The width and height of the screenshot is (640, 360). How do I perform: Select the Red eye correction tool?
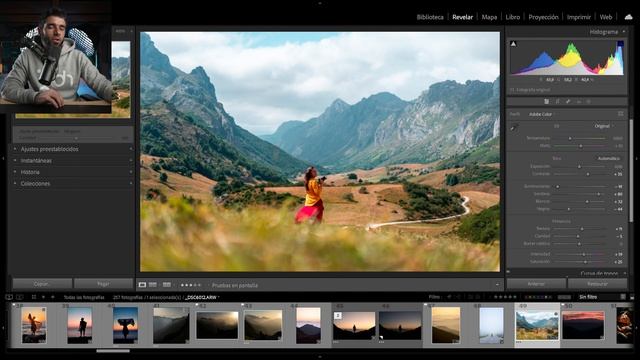(578, 101)
